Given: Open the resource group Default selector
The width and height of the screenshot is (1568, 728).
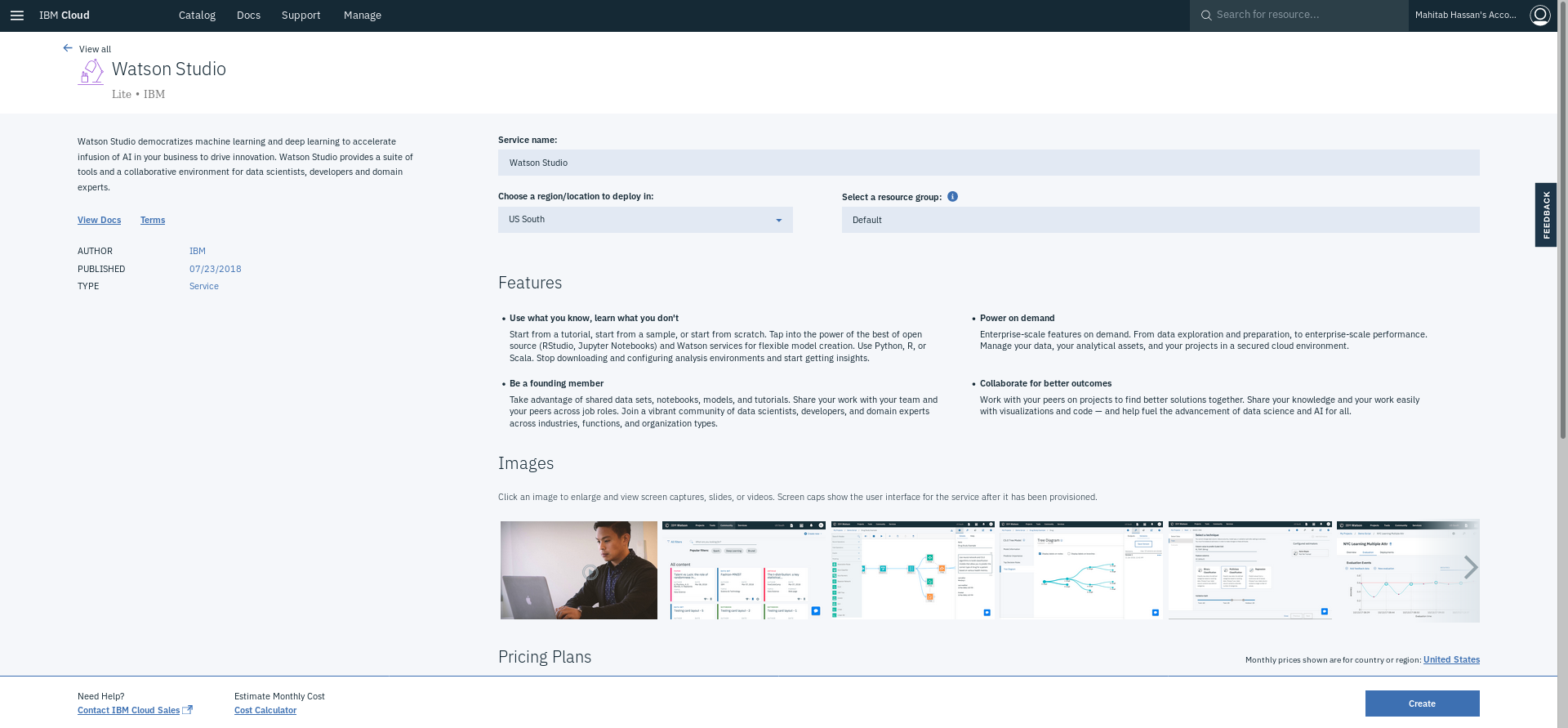Looking at the screenshot, I should click(1160, 220).
